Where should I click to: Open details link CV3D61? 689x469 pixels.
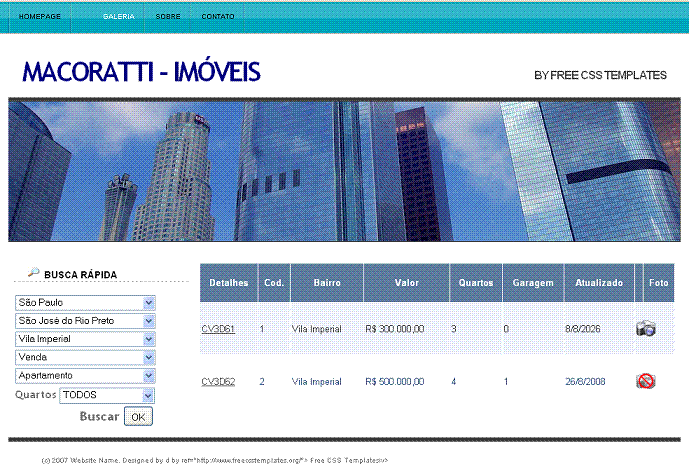218,329
